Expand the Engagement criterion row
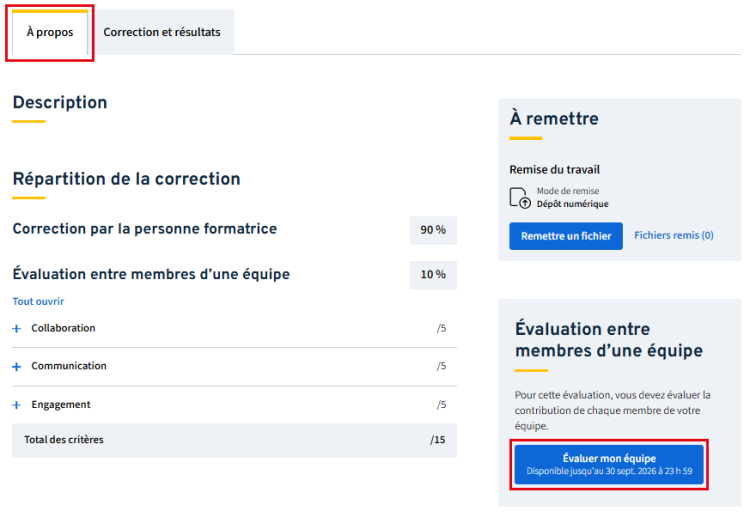Viewport: 750px width, 517px height. tap(234, 405)
